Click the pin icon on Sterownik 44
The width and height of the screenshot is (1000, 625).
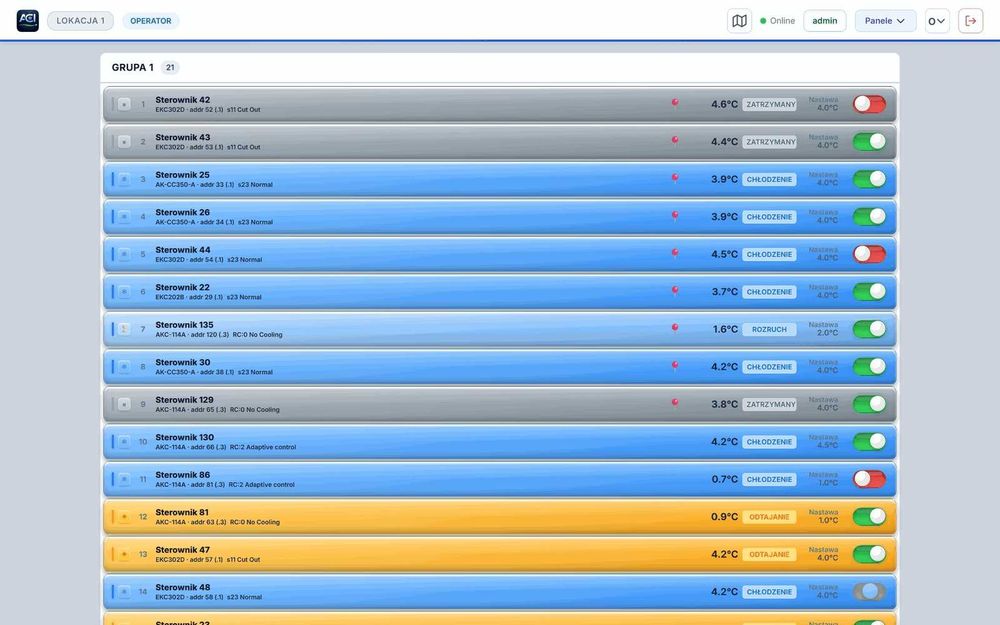coord(675,253)
